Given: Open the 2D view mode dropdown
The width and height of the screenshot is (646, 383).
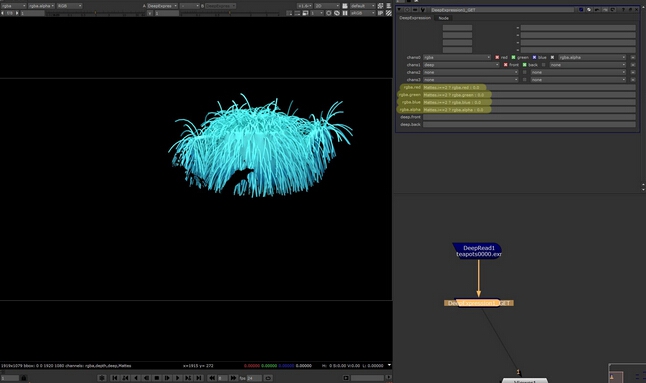Looking at the screenshot, I should point(328,6).
